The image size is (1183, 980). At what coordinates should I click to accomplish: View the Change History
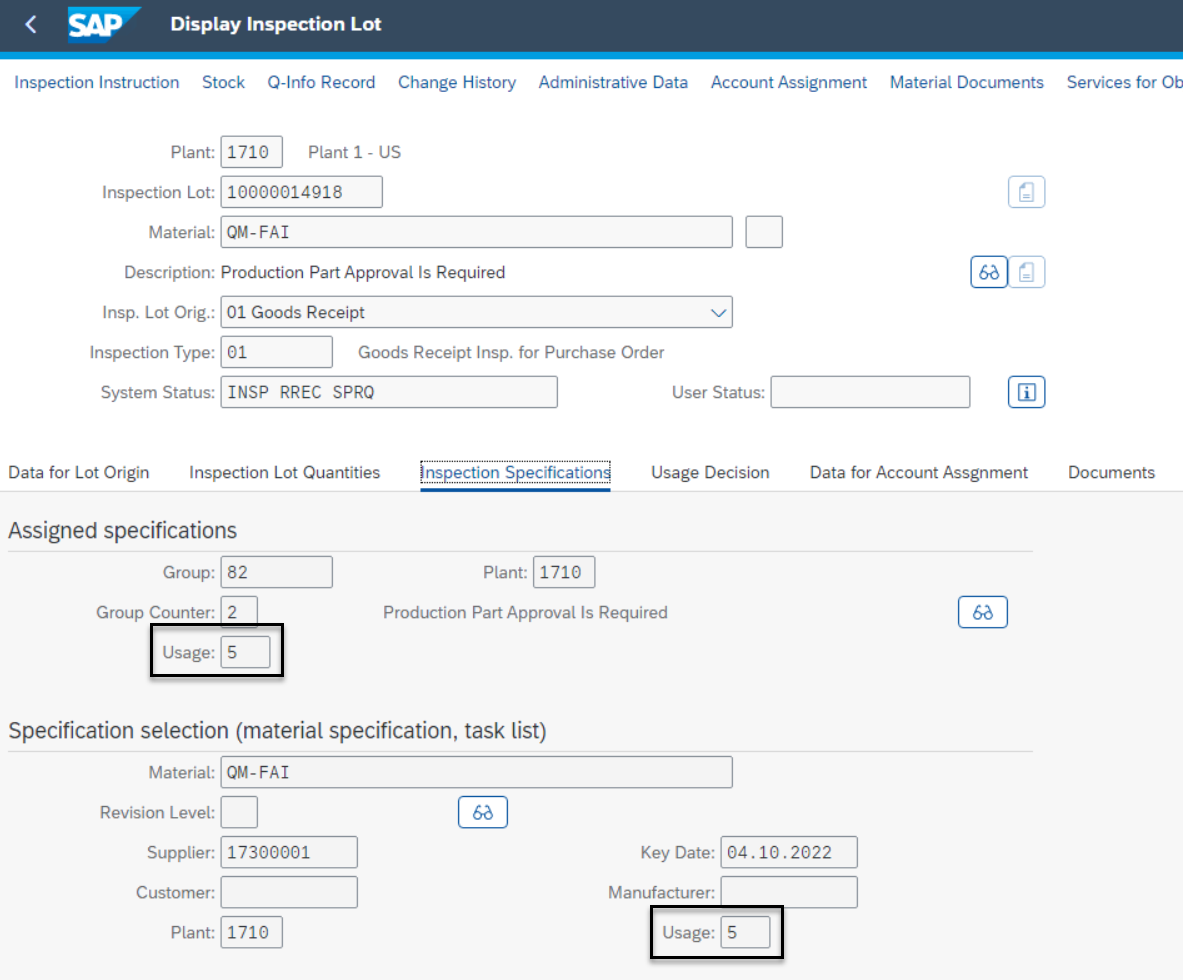[457, 82]
